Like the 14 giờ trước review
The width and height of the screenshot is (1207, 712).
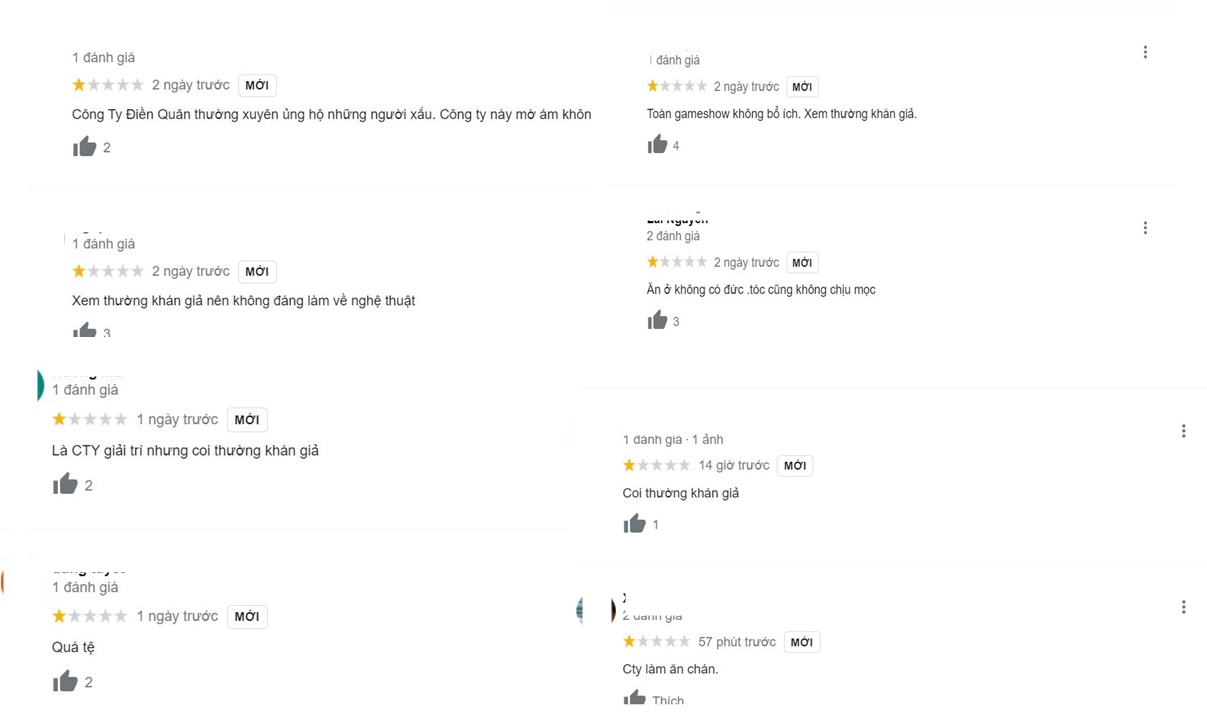(x=634, y=524)
